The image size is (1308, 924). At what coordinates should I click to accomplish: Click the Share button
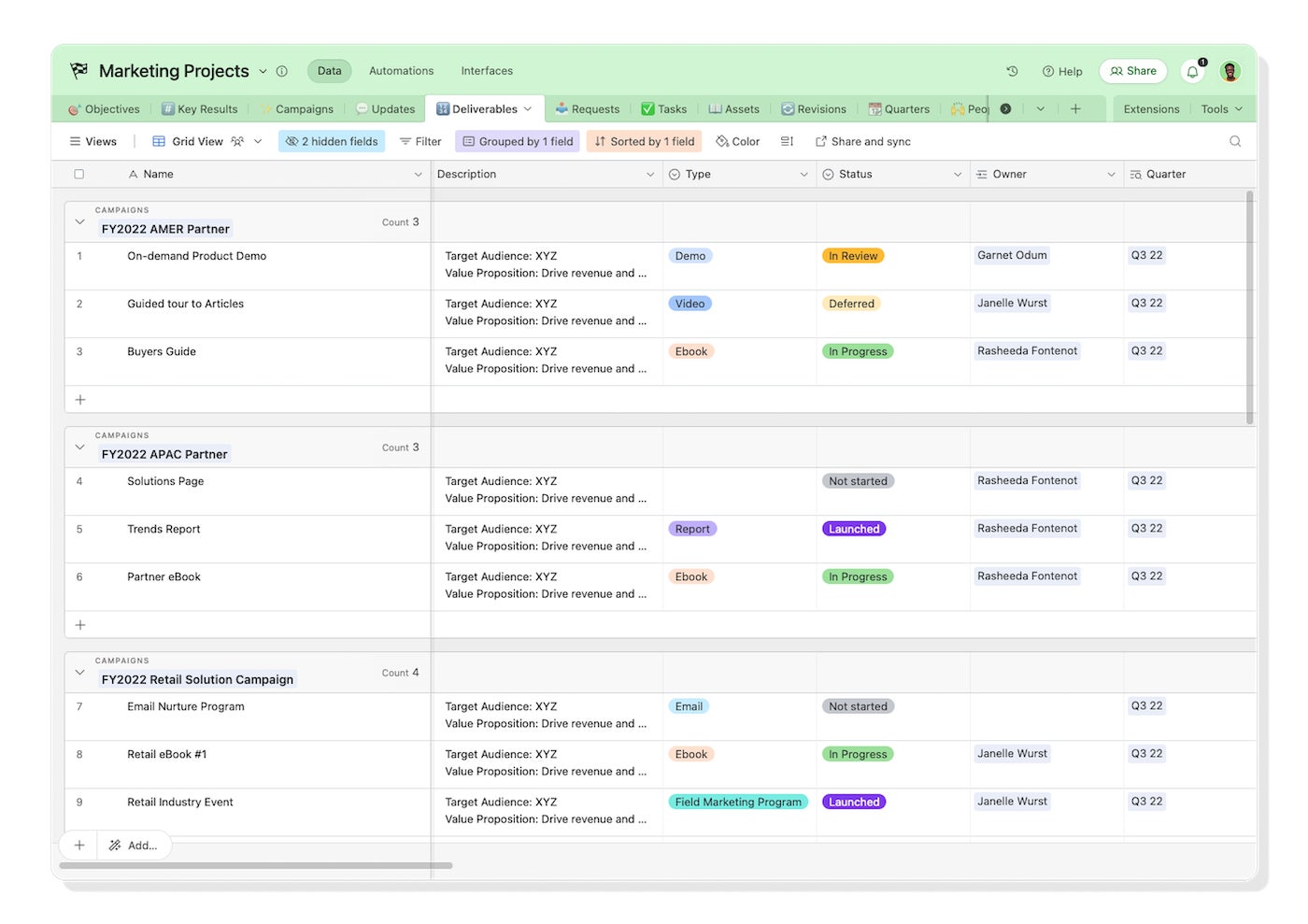(1133, 71)
